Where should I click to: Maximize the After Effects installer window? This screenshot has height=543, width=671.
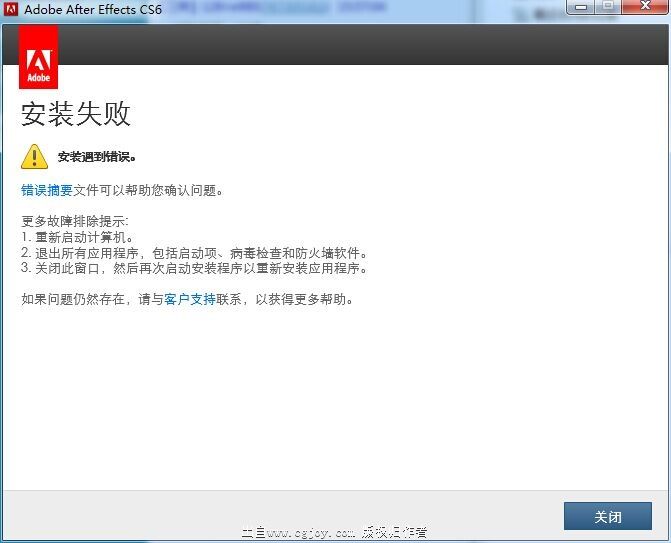[x=608, y=7]
